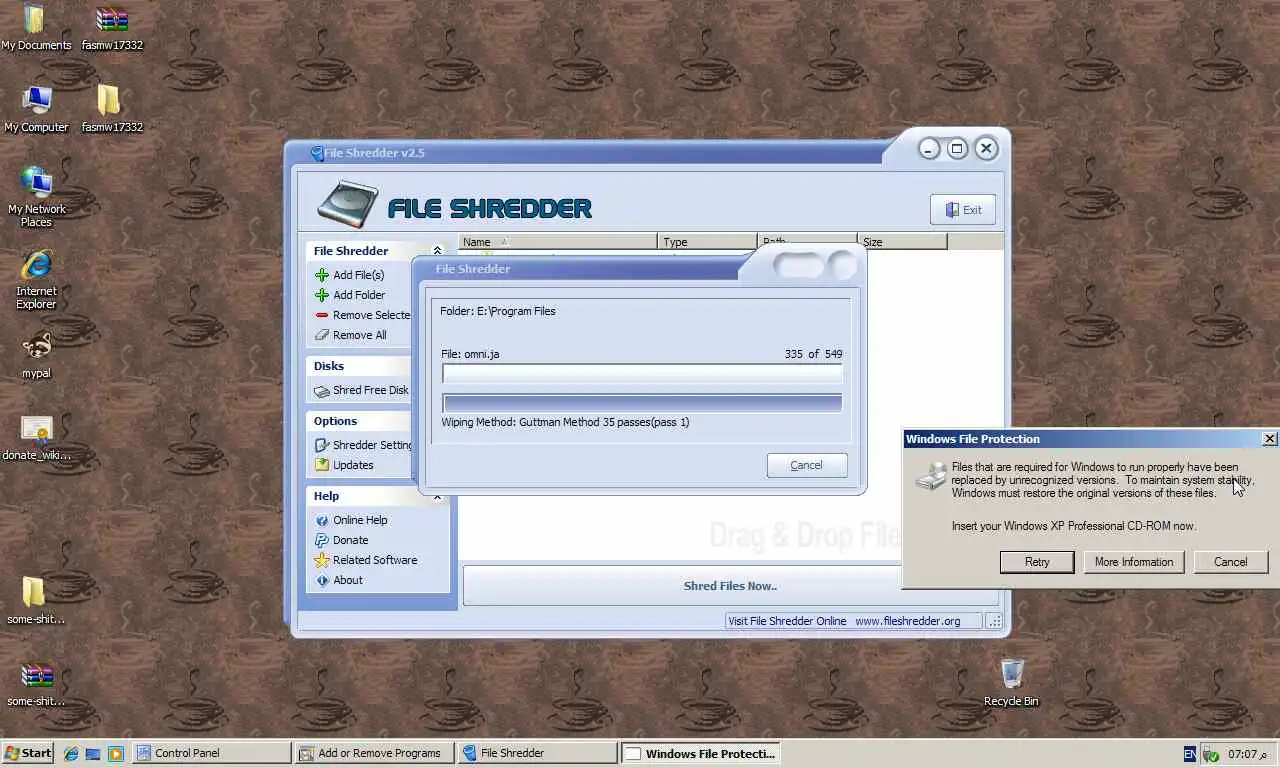Open My Computer desktop icon
1280x768 pixels.
click(36, 108)
